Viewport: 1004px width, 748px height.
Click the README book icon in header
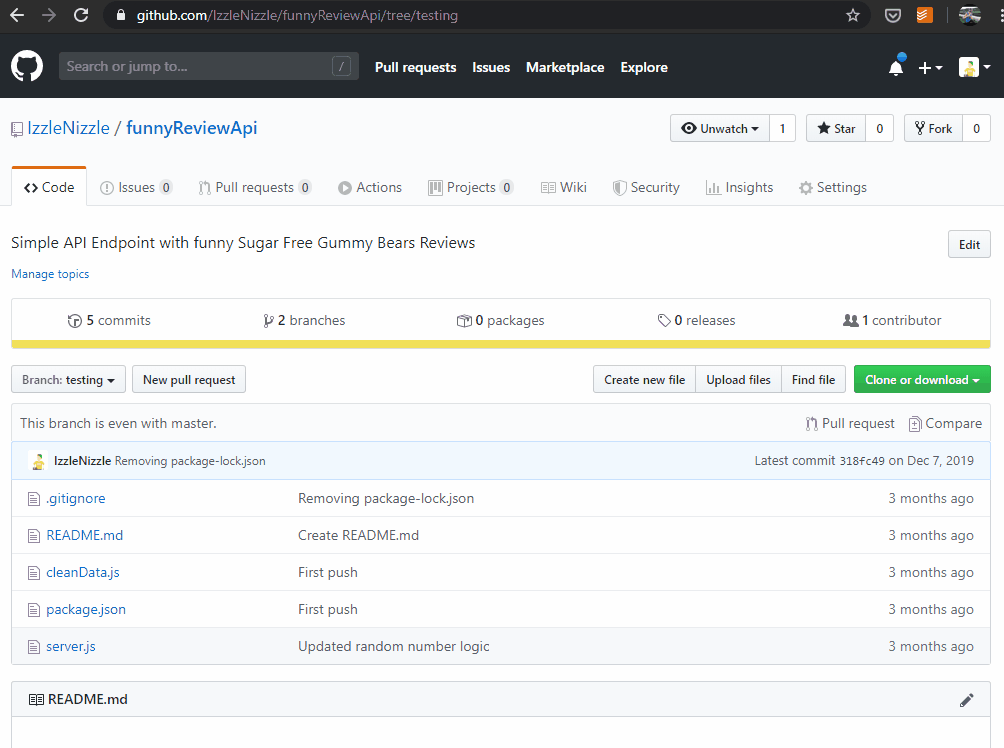pyautogui.click(x=36, y=699)
